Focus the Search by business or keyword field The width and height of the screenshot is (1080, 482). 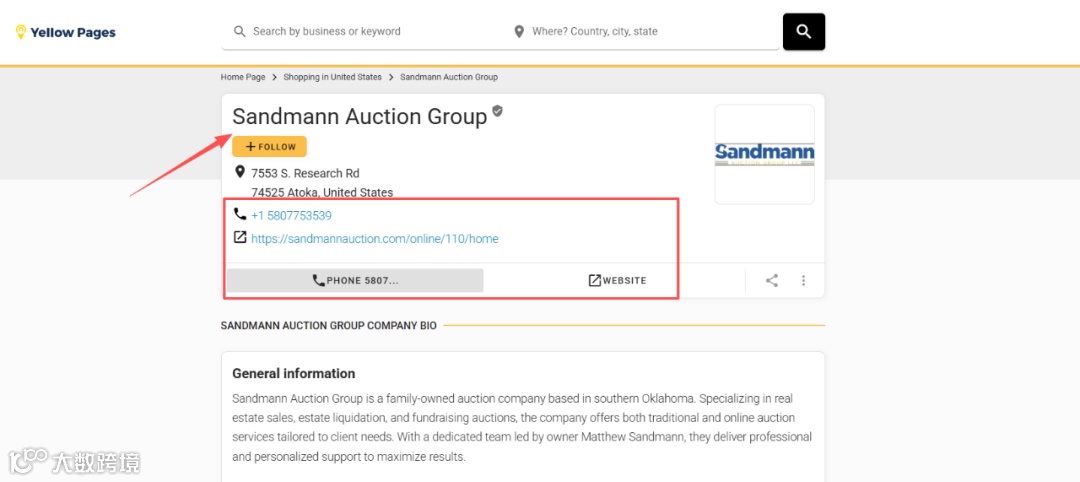pyautogui.click(x=360, y=32)
